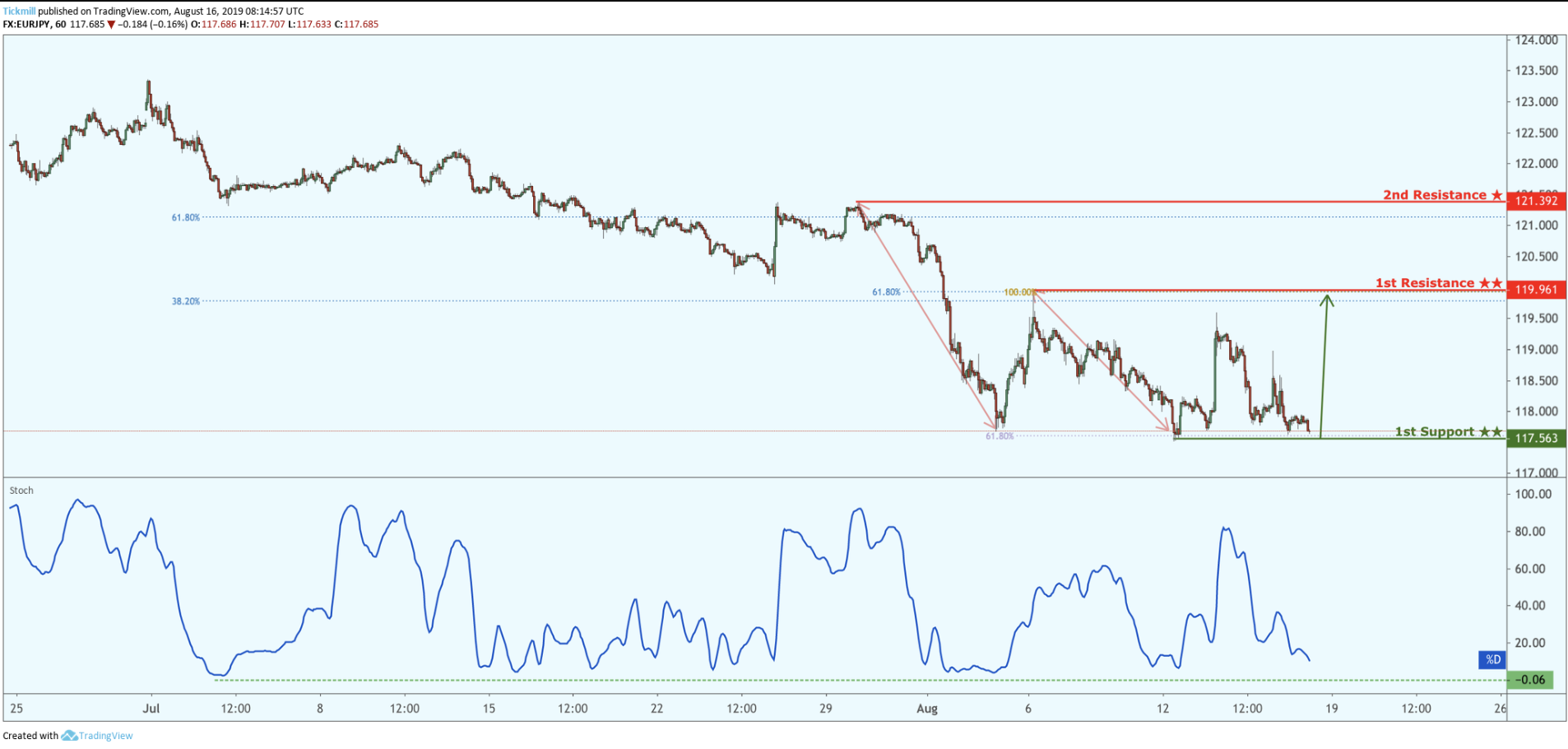The height and width of the screenshot is (749, 1568).
Task: Open the TradingView link in footer
Action: tap(105, 736)
